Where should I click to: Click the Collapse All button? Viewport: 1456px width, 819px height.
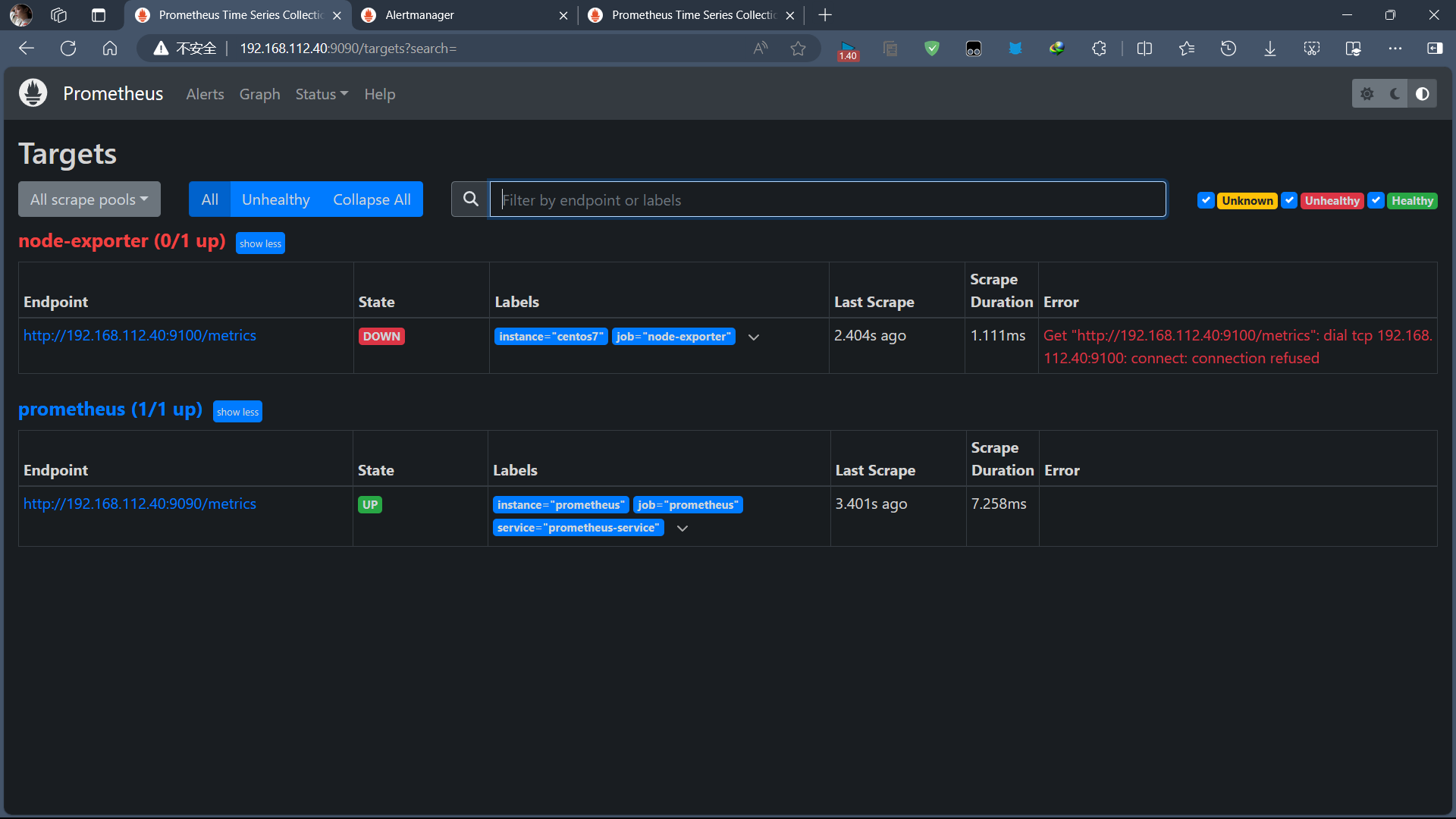coord(372,199)
